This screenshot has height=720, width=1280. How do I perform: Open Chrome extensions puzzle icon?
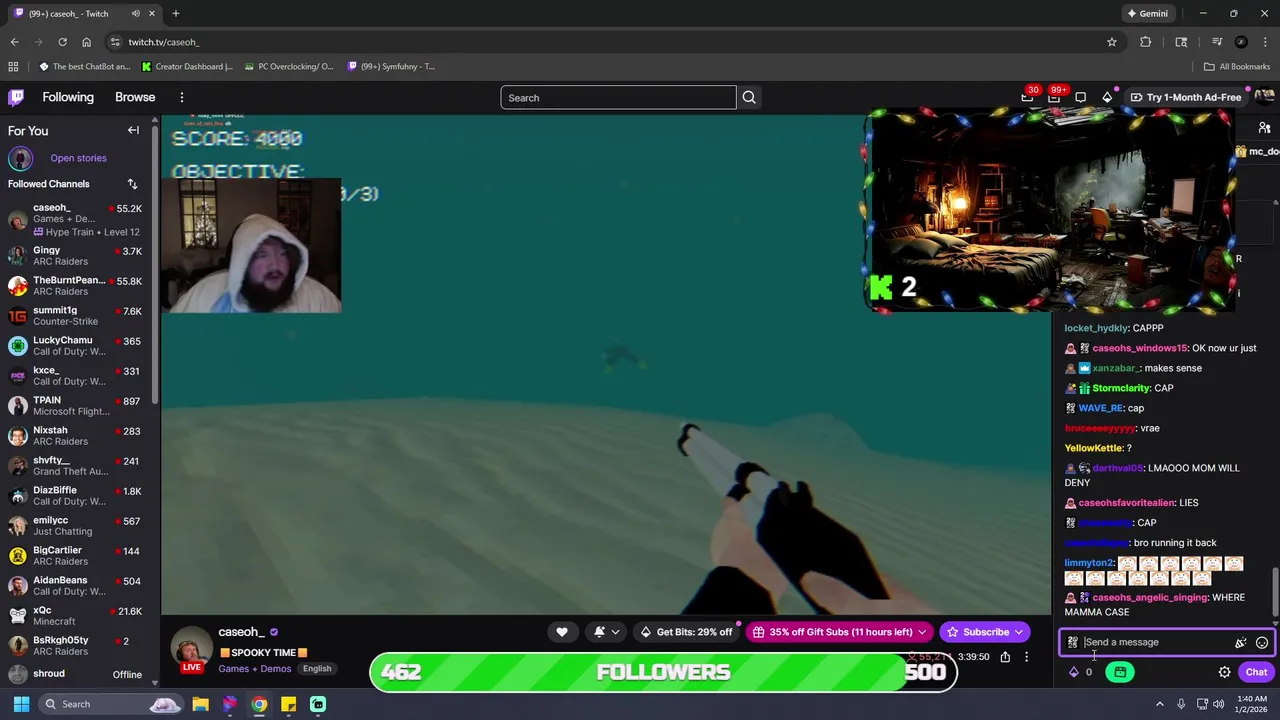coord(1146,42)
